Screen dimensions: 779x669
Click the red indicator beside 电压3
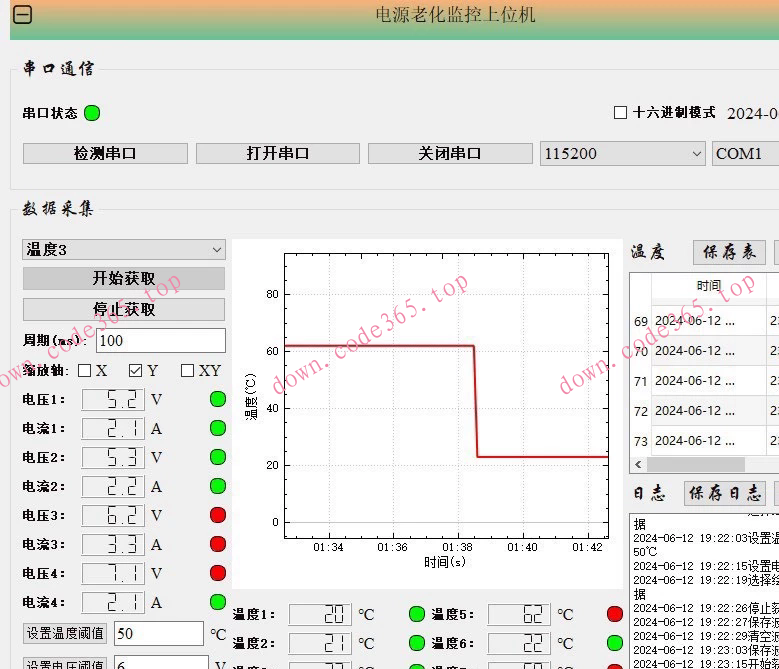(217, 515)
